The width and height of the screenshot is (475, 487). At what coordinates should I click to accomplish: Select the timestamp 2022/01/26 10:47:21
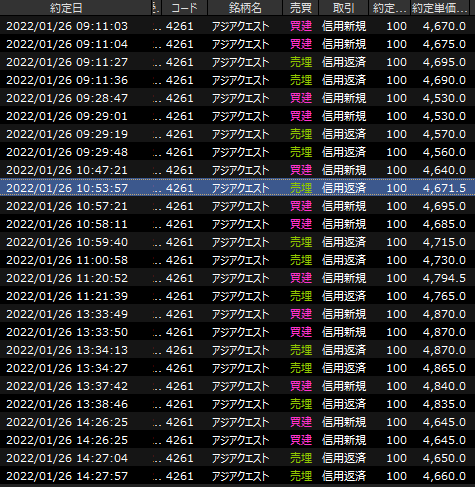(67, 170)
